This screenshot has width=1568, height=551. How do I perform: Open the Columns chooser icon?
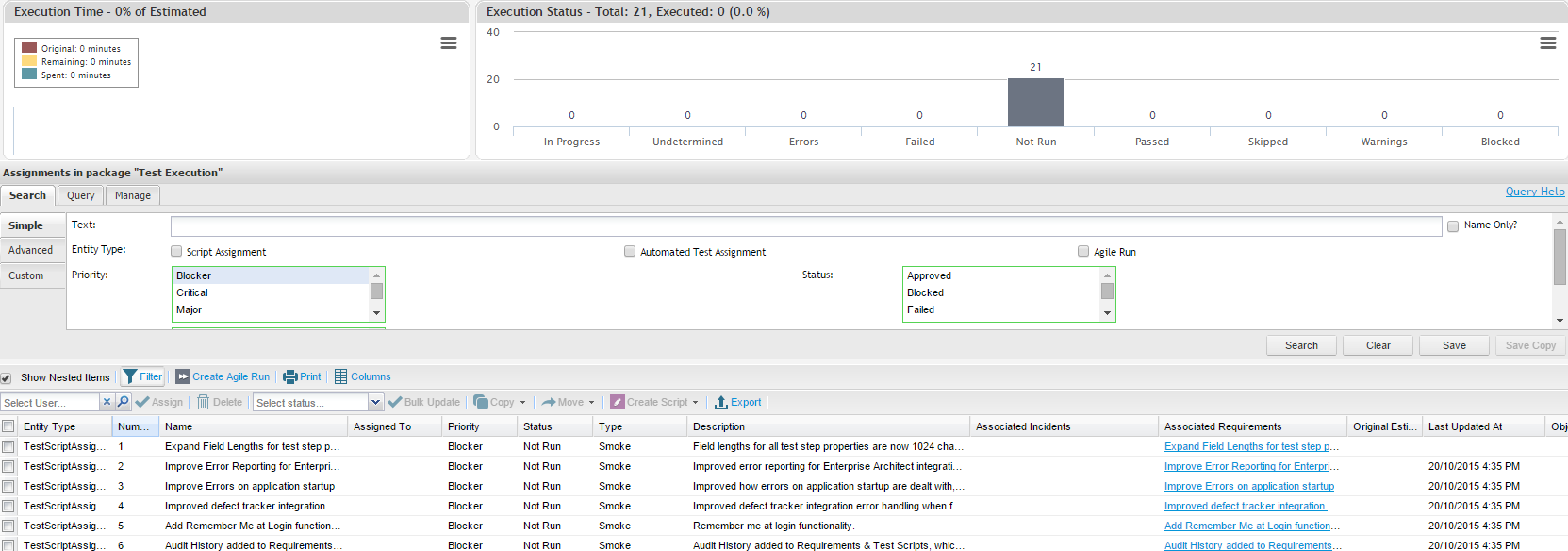pyautogui.click(x=340, y=376)
